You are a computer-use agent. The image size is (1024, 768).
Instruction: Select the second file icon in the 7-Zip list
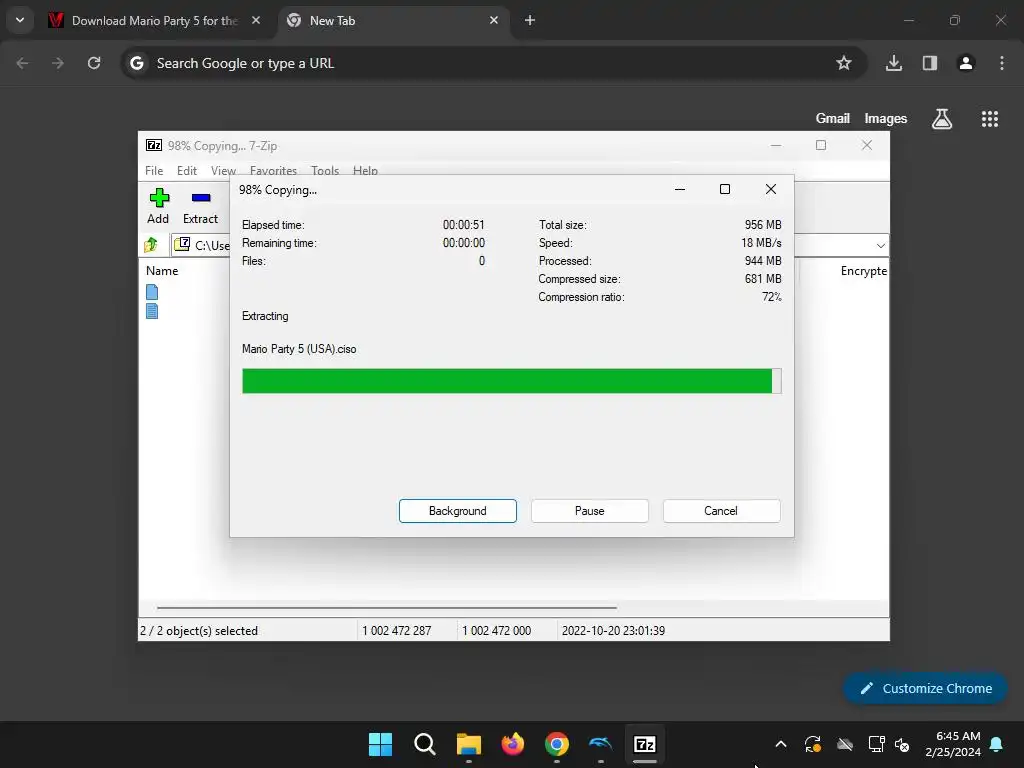tap(152, 311)
